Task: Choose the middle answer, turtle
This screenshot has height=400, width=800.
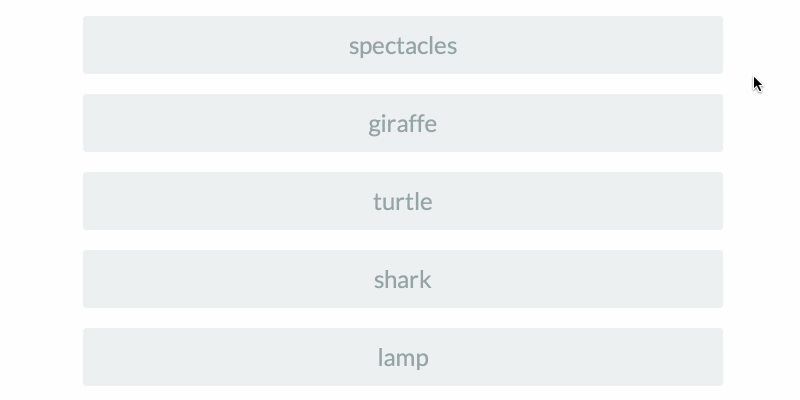Action: [403, 201]
